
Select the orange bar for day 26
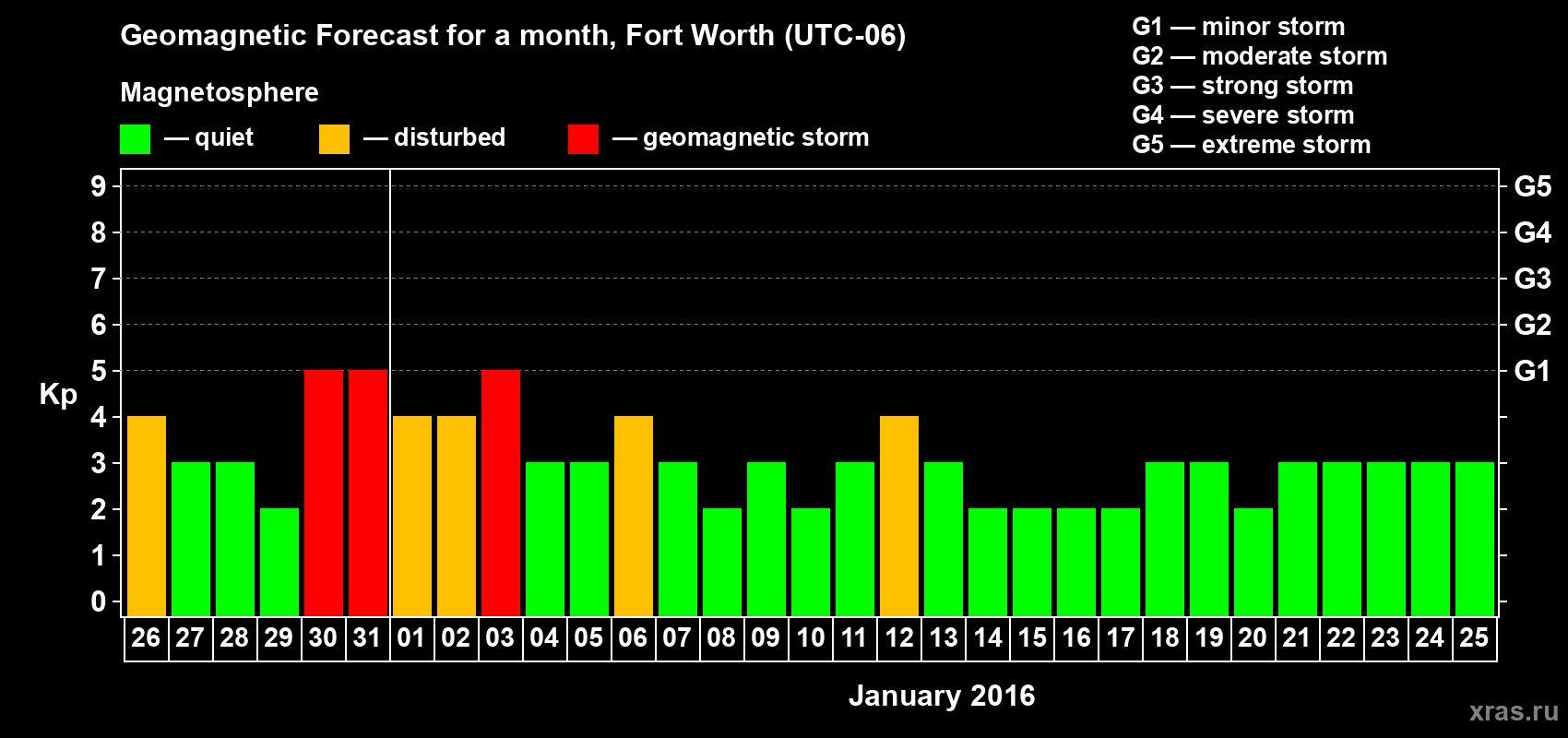tap(147, 517)
